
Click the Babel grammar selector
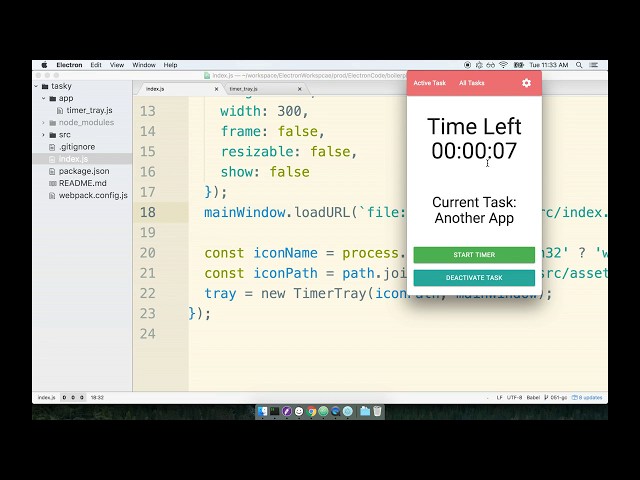(x=533, y=398)
